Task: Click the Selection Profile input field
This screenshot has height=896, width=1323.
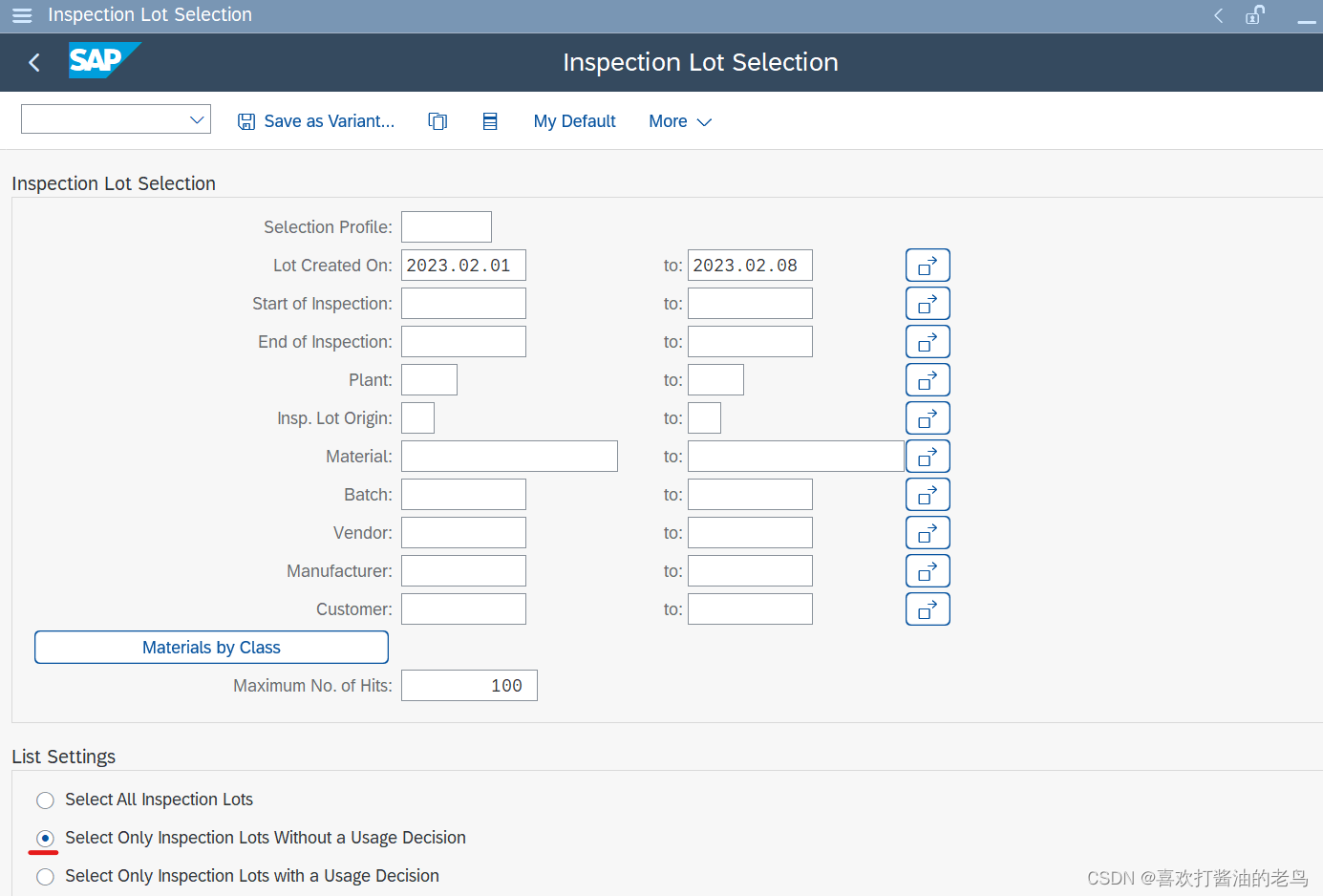Action: (445, 226)
